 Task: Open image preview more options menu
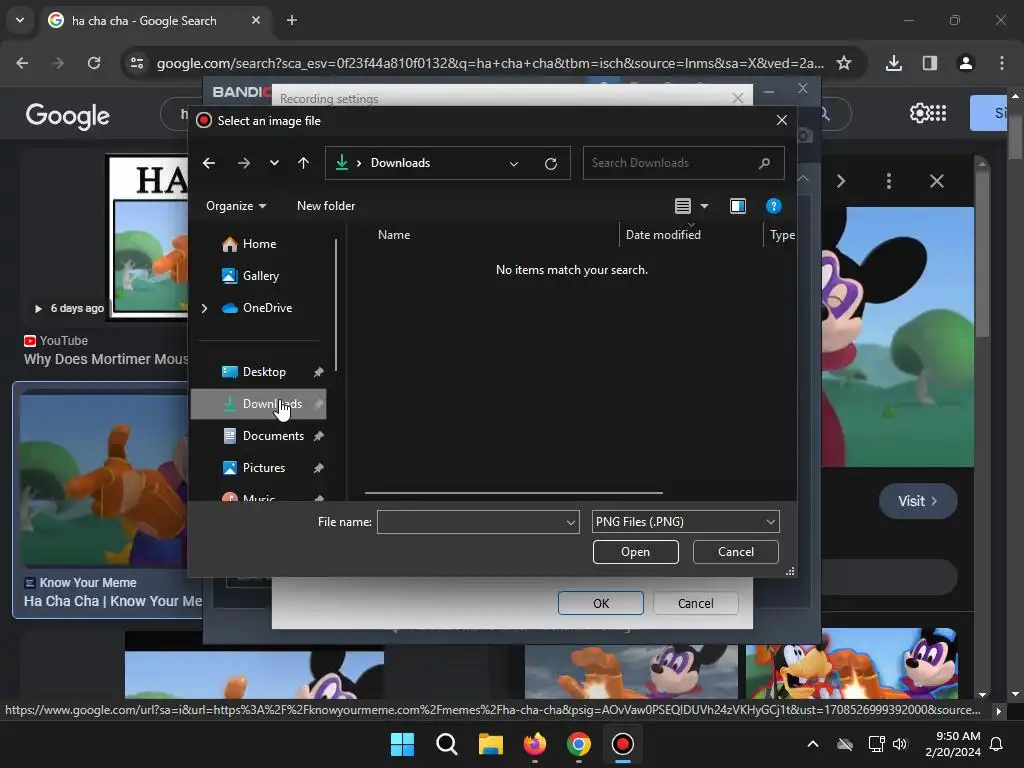click(889, 182)
